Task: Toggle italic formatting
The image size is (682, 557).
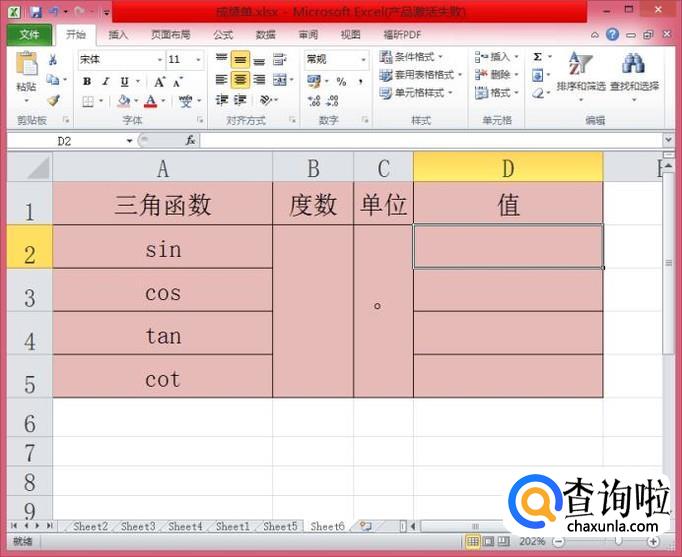Action: pos(106,81)
